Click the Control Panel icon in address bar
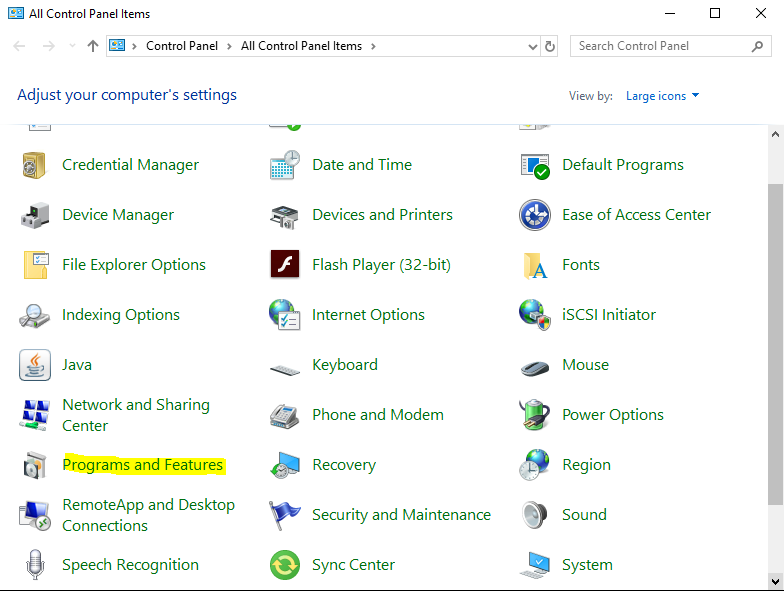Image resolution: width=784 pixels, height=591 pixels. pyautogui.click(x=117, y=46)
